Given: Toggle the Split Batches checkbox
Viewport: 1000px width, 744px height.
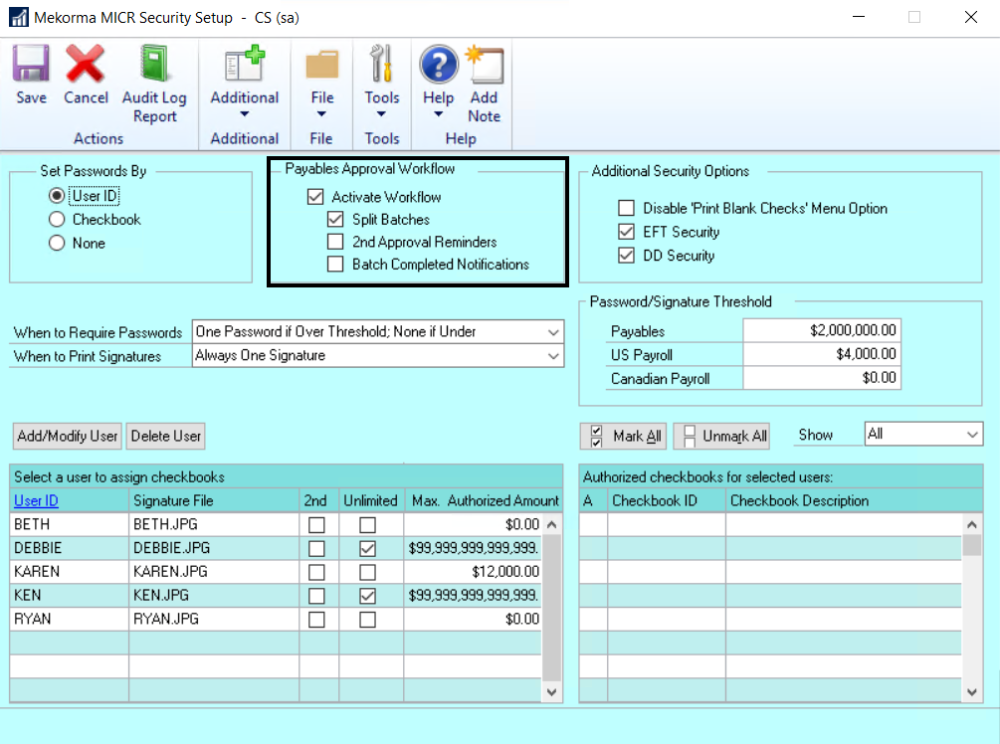Looking at the screenshot, I should pyautogui.click(x=335, y=219).
